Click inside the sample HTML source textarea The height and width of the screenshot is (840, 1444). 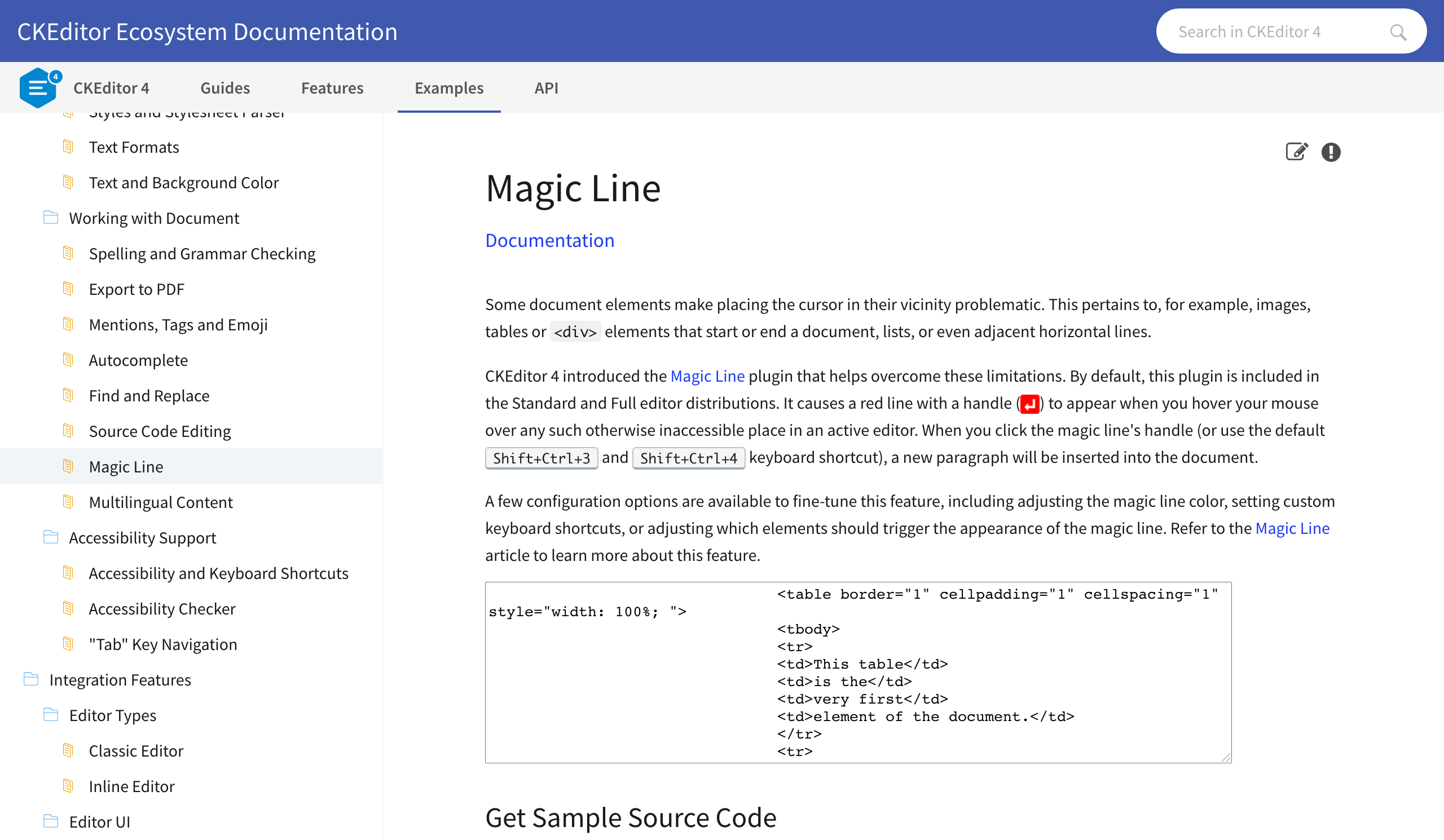859,672
